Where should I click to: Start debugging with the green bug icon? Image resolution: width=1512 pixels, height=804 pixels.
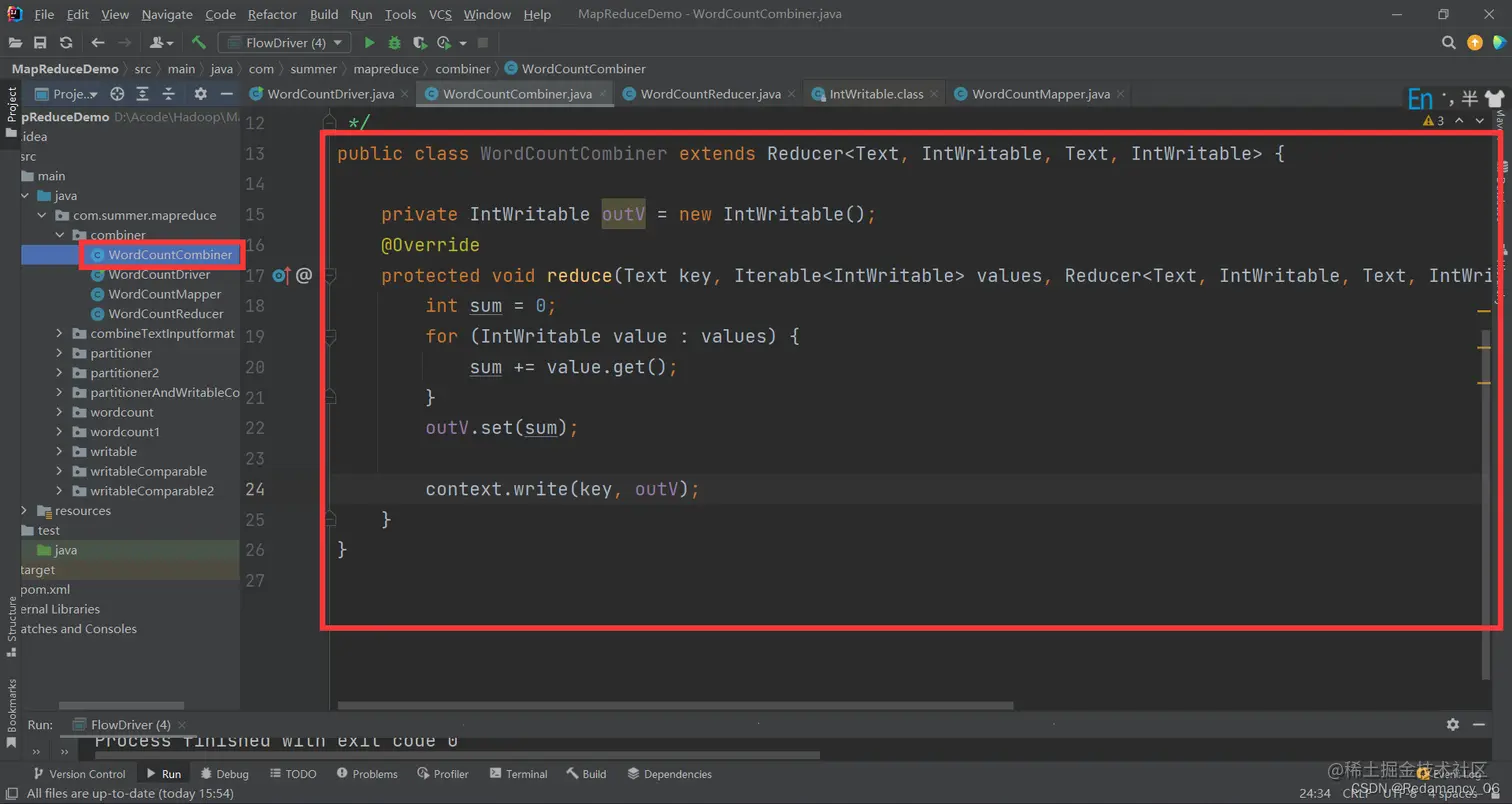click(x=394, y=43)
